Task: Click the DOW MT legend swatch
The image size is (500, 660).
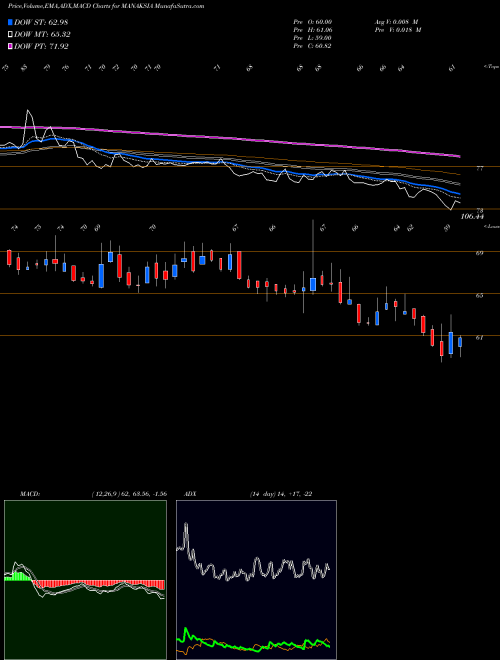Action: (10, 35)
